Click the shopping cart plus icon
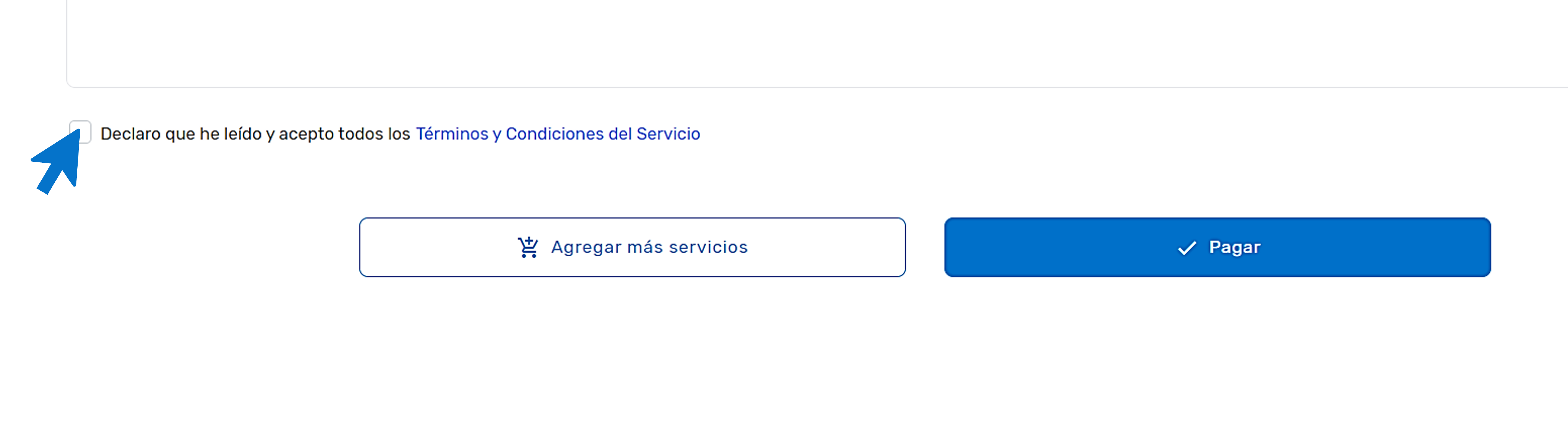This screenshot has width=1568, height=443. point(528,247)
